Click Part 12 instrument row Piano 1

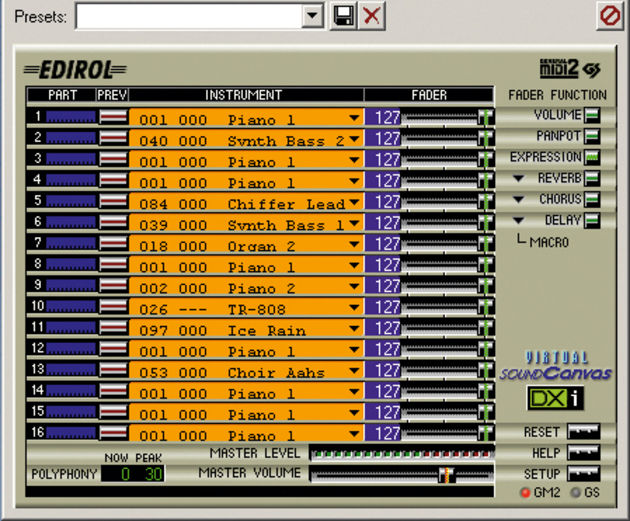pyautogui.click(x=246, y=349)
